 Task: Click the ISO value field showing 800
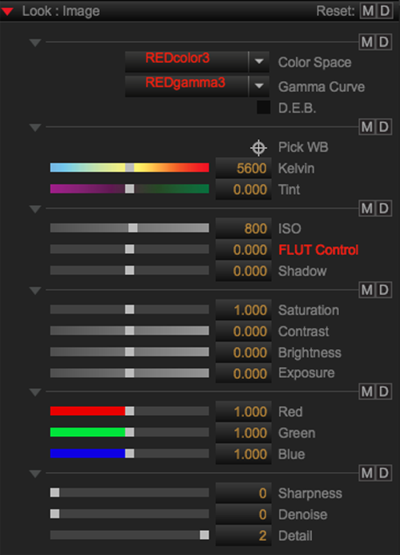coord(244,229)
